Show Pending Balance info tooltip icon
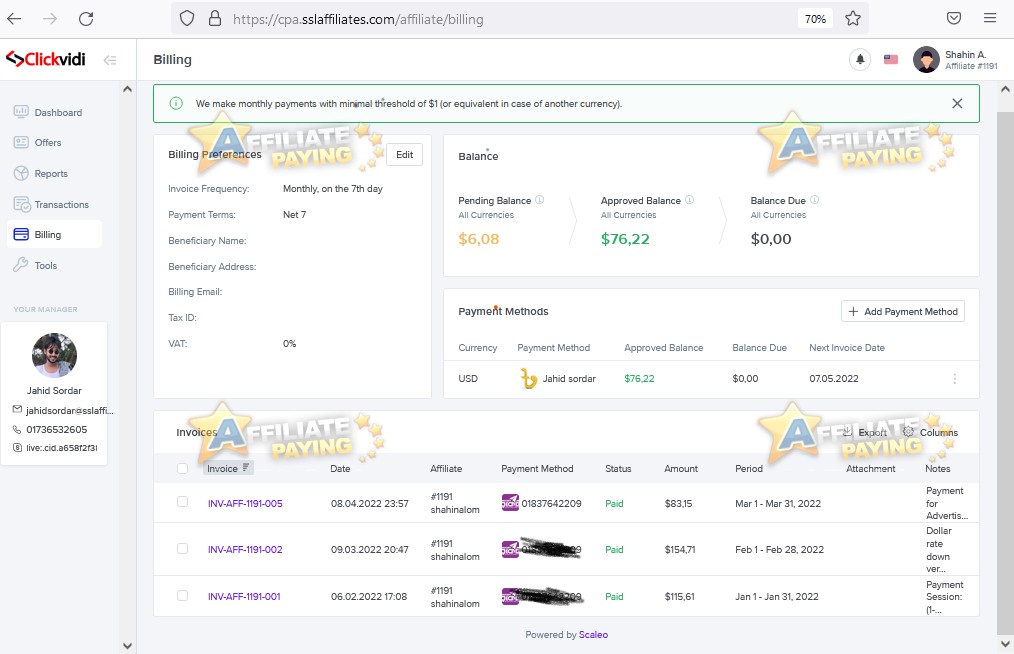Image resolution: width=1014 pixels, height=654 pixels. [539, 200]
